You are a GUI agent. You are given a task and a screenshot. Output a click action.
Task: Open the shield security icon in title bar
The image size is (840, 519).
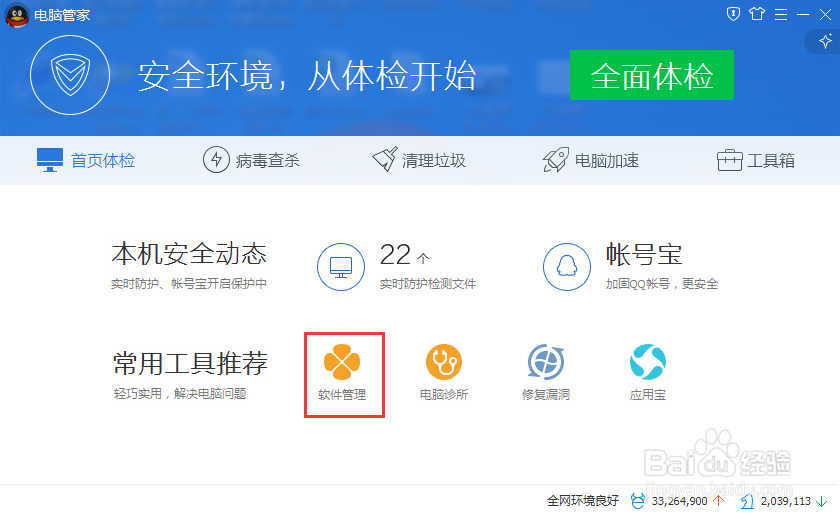point(733,14)
